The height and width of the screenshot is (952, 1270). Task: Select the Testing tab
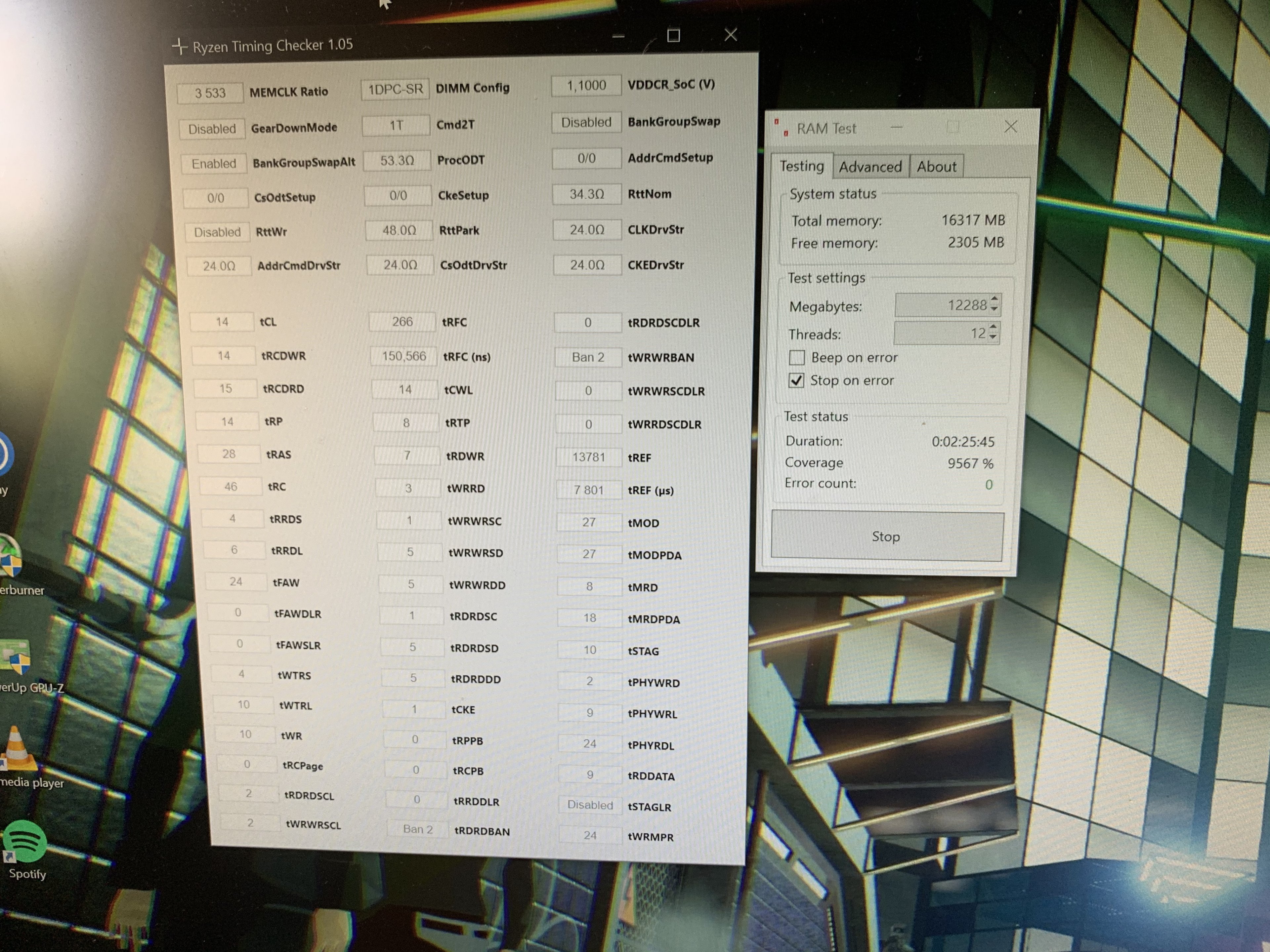pyautogui.click(x=801, y=166)
